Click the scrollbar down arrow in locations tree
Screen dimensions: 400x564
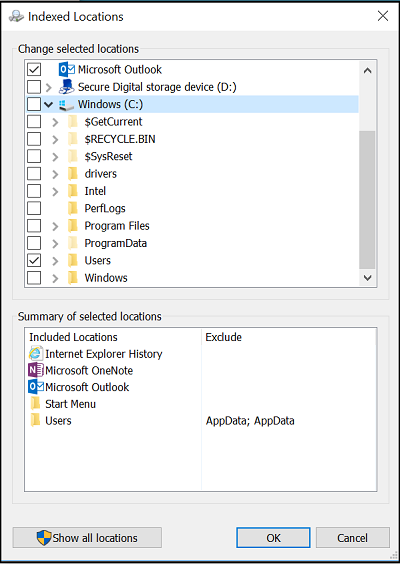[x=367, y=278]
